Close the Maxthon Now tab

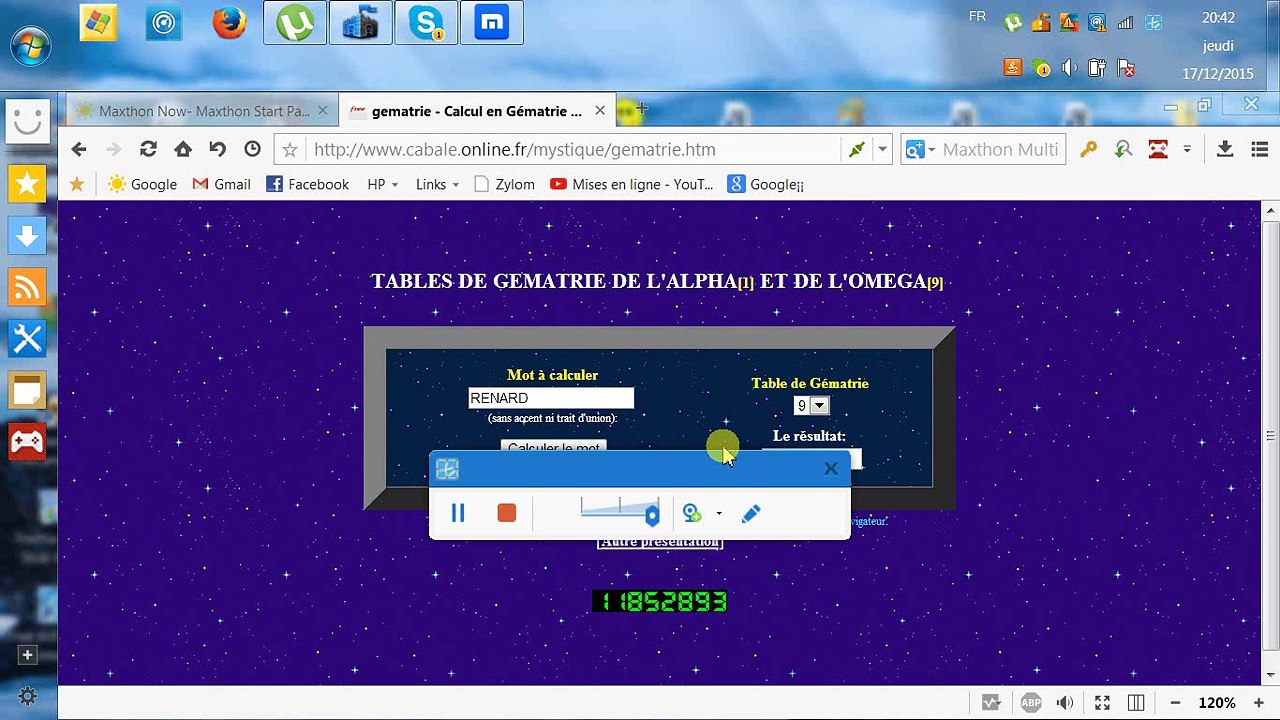pos(323,111)
